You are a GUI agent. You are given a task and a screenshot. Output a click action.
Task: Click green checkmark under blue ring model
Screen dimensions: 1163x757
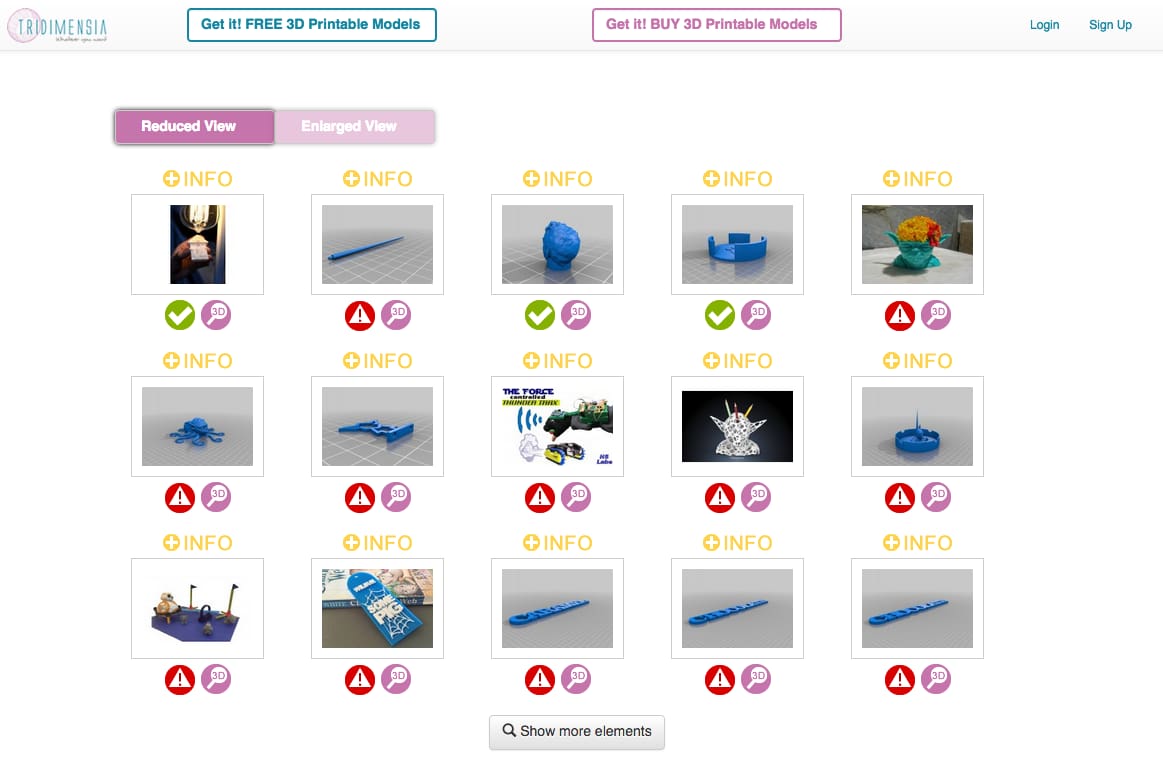pos(719,315)
